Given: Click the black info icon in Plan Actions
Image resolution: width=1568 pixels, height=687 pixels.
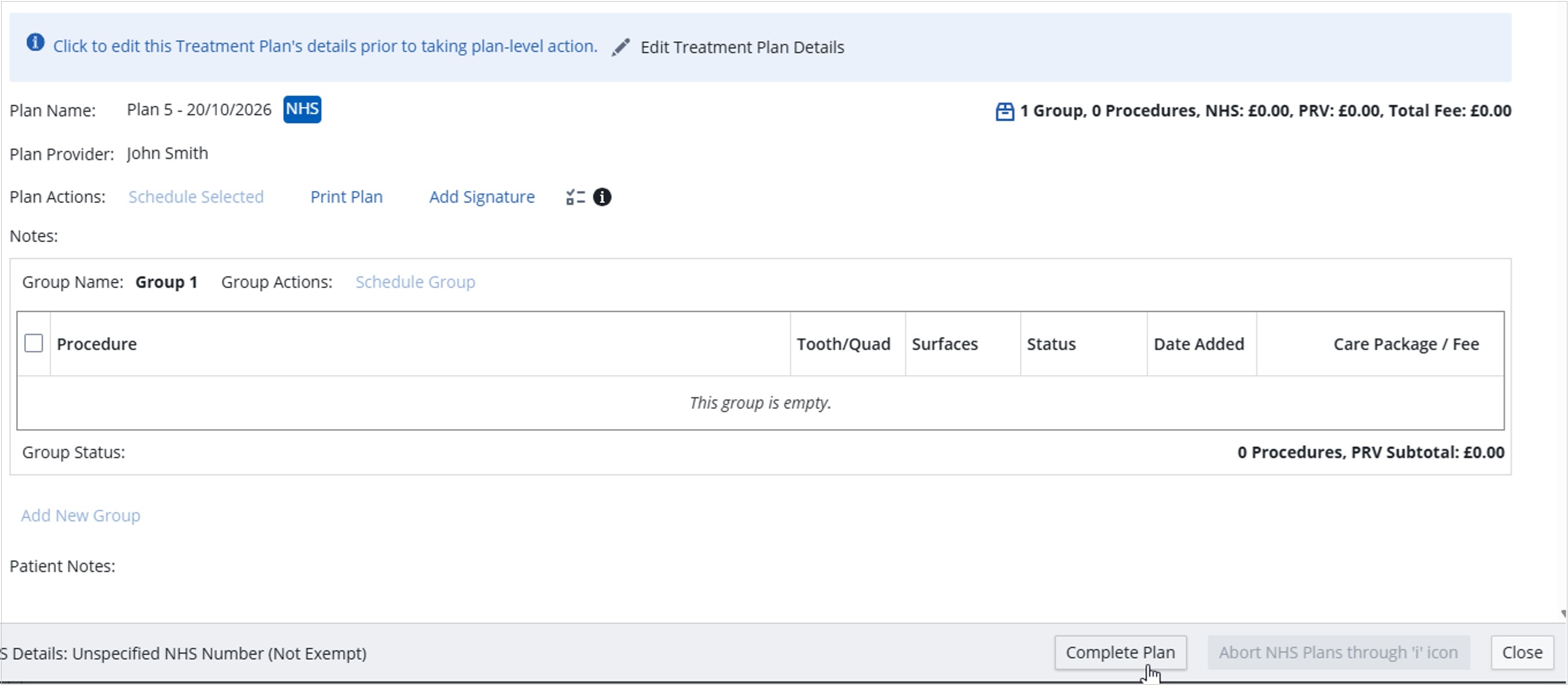Looking at the screenshot, I should (x=601, y=197).
